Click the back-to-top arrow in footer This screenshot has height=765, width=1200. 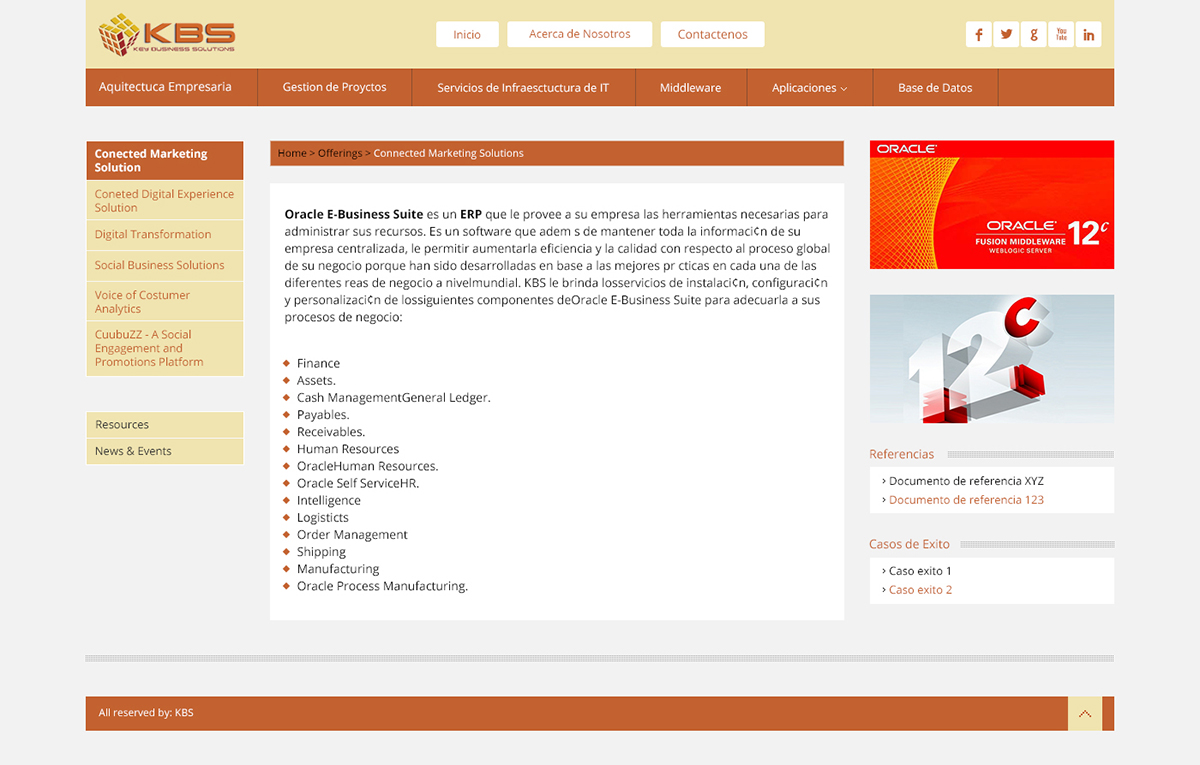coord(1084,713)
